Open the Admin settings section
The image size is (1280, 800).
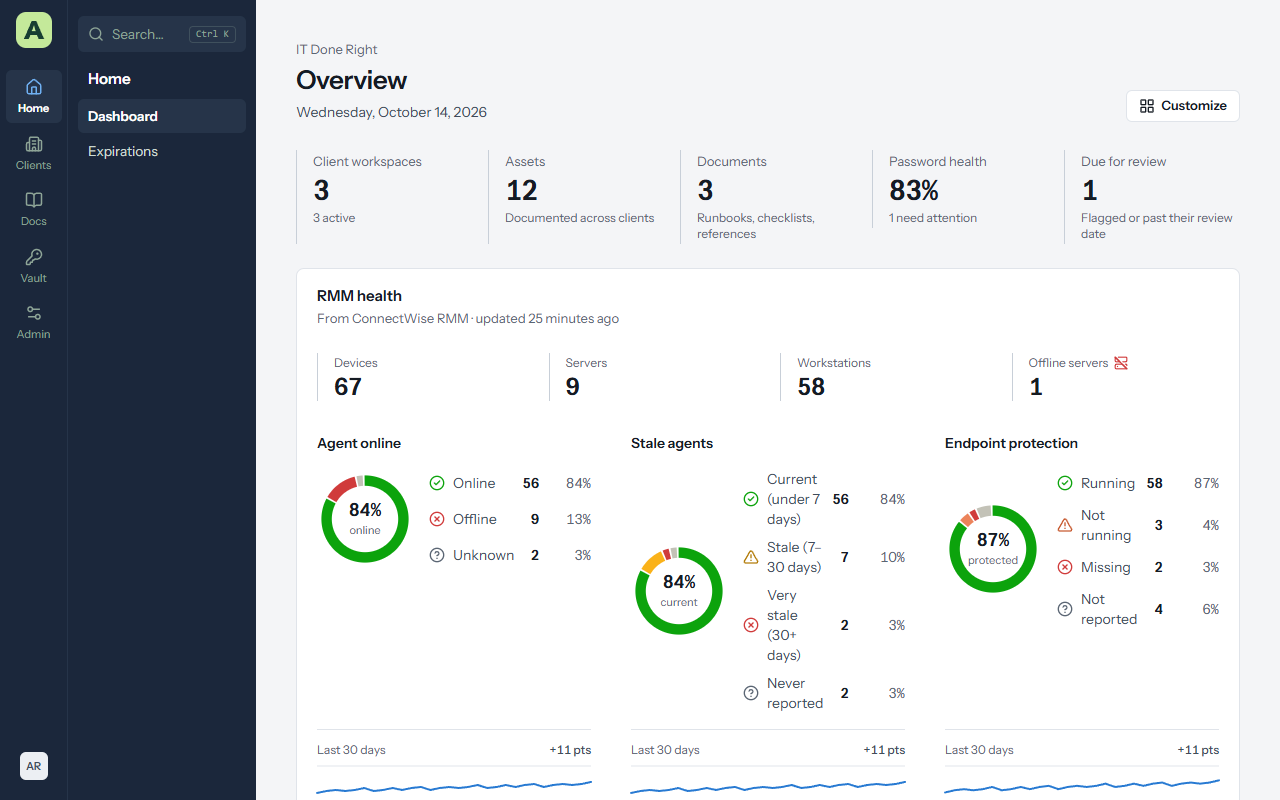(x=34, y=322)
